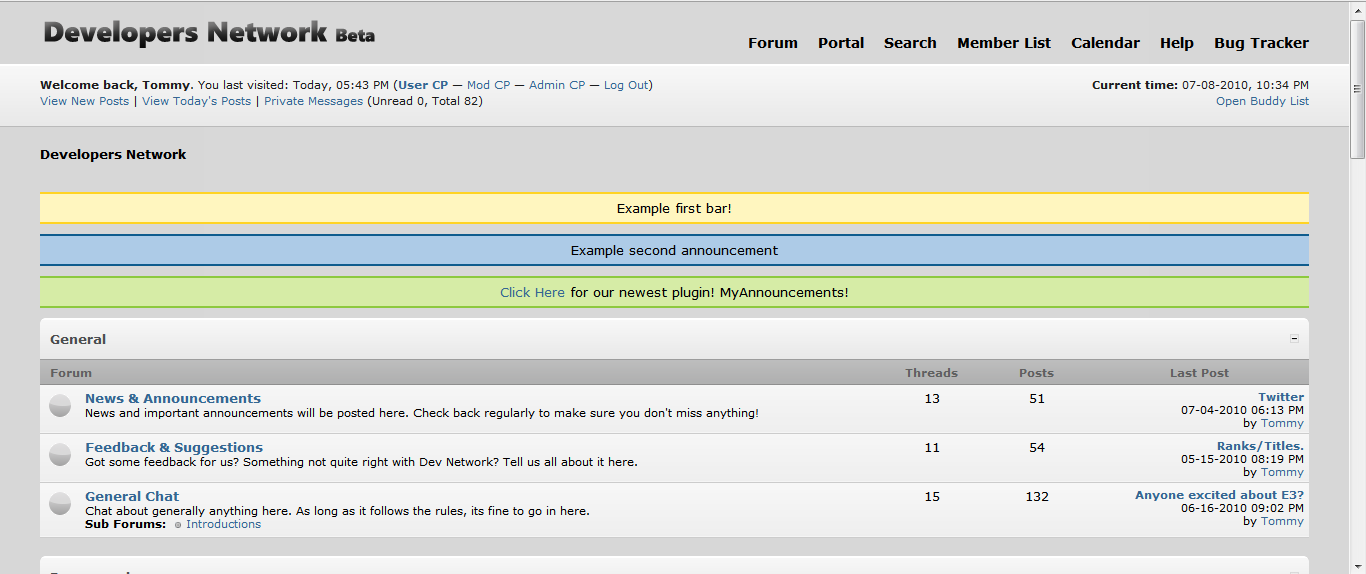Viewport: 1366px width, 574px height.
Task: View New Posts link
Action: [x=84, y=101]
